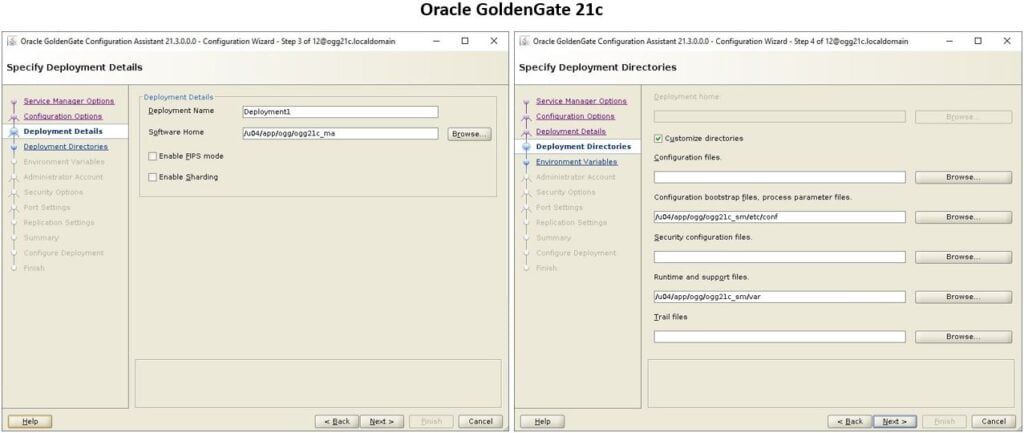Uncheck the Customize directories checkbox

tap(658, 138)
